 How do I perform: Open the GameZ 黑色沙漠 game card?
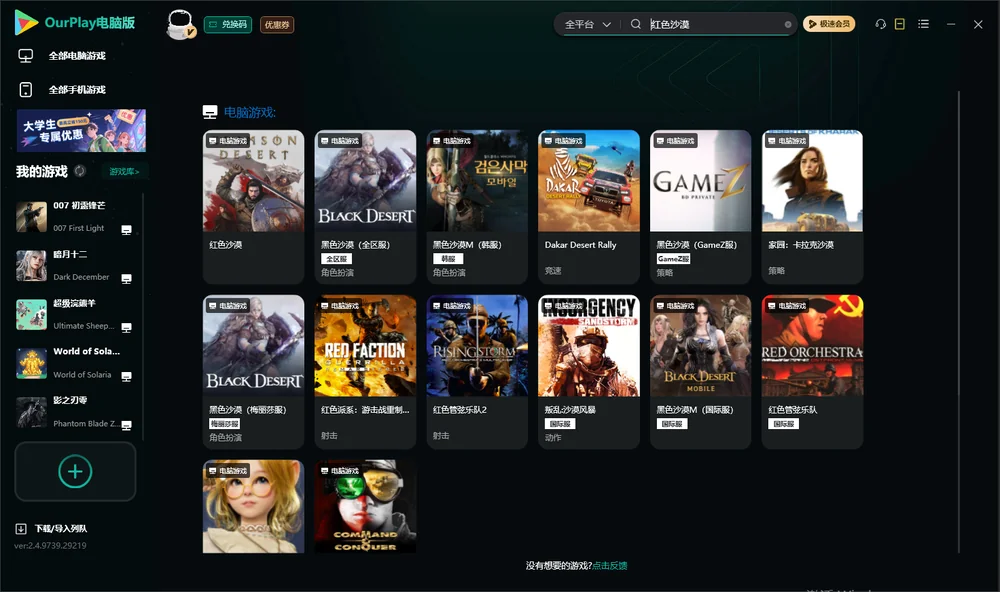700,207
